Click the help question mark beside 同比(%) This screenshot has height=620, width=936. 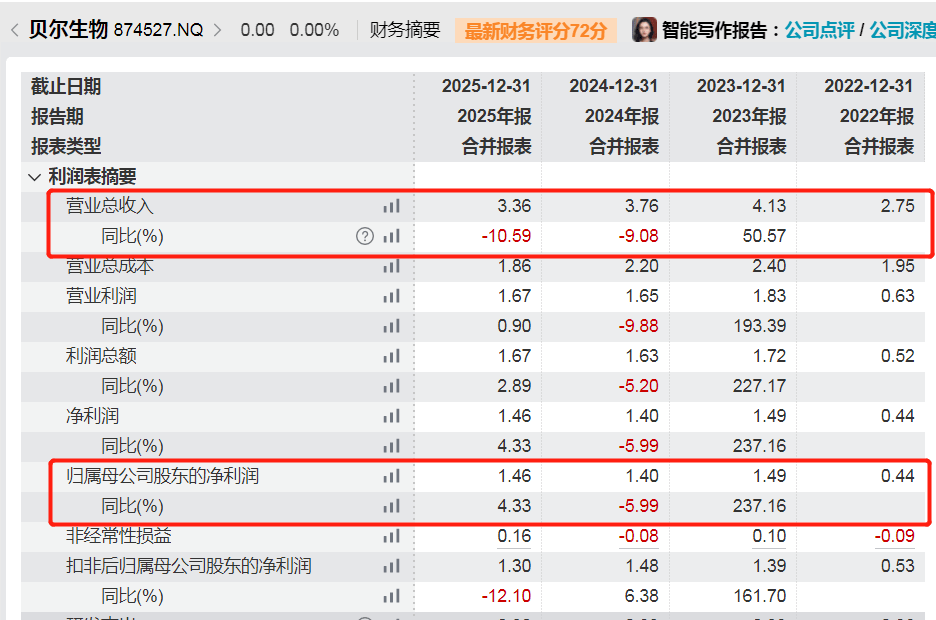click(365, 236)
